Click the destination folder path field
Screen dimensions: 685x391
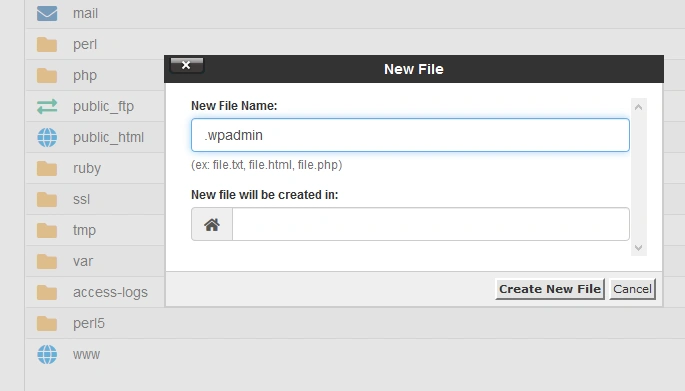click(x=431, y=225)
